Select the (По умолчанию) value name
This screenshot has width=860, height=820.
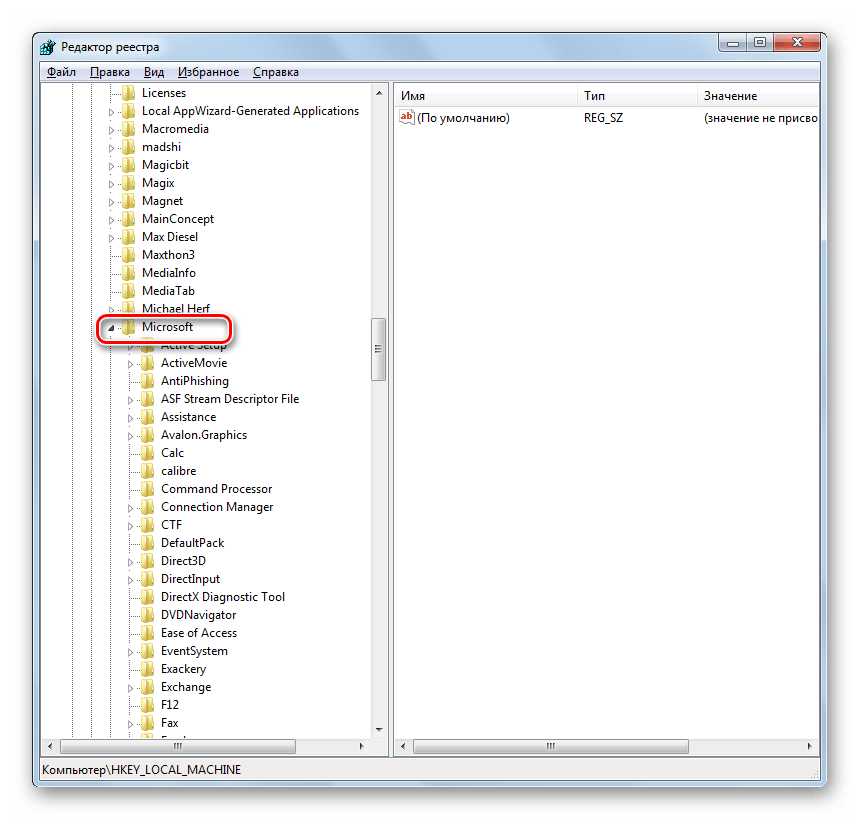pos(463,118)
